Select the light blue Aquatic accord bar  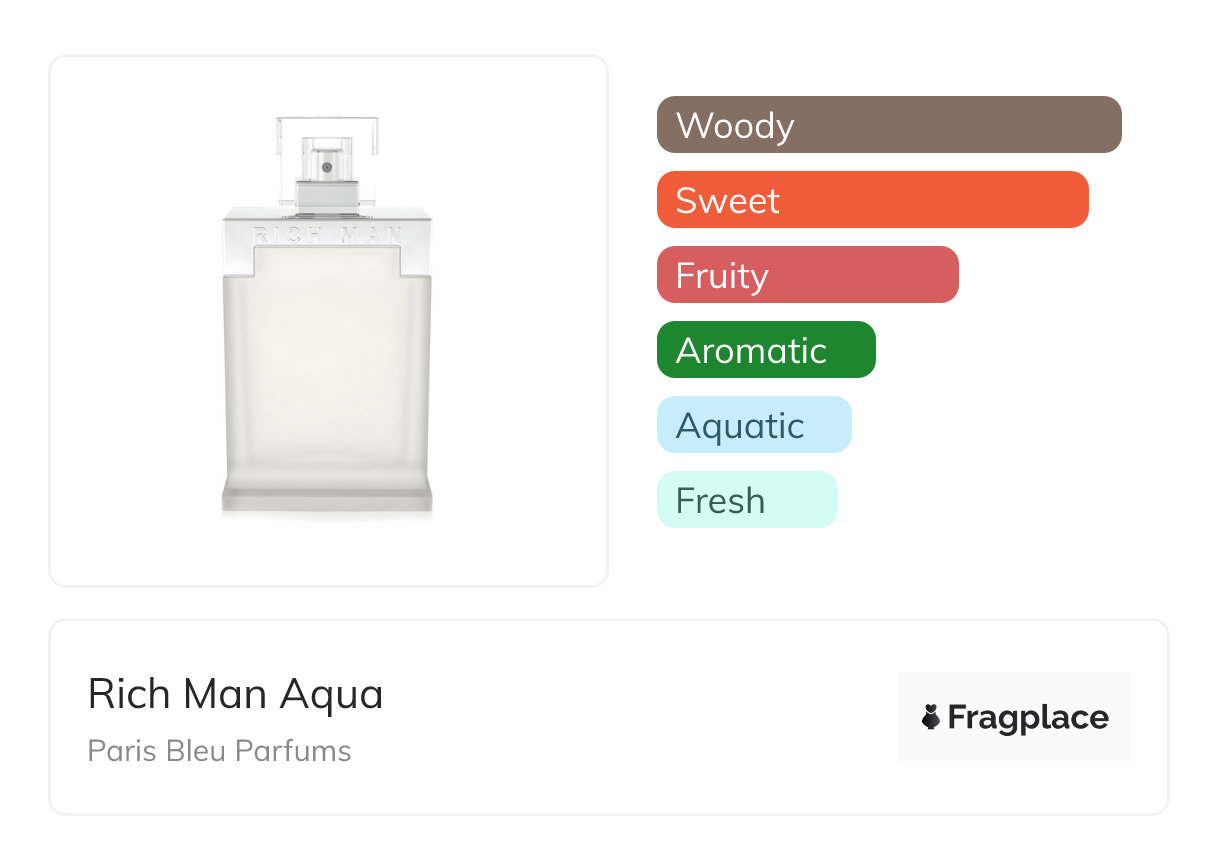pos(754,425)
